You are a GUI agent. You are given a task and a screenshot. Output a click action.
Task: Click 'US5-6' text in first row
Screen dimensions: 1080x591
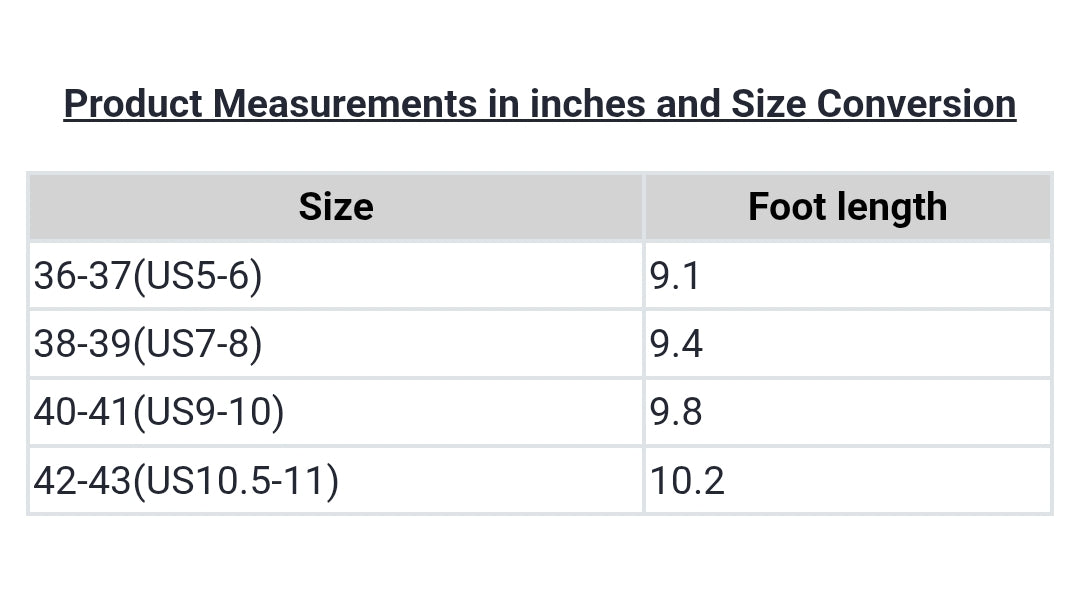(197, 276)
